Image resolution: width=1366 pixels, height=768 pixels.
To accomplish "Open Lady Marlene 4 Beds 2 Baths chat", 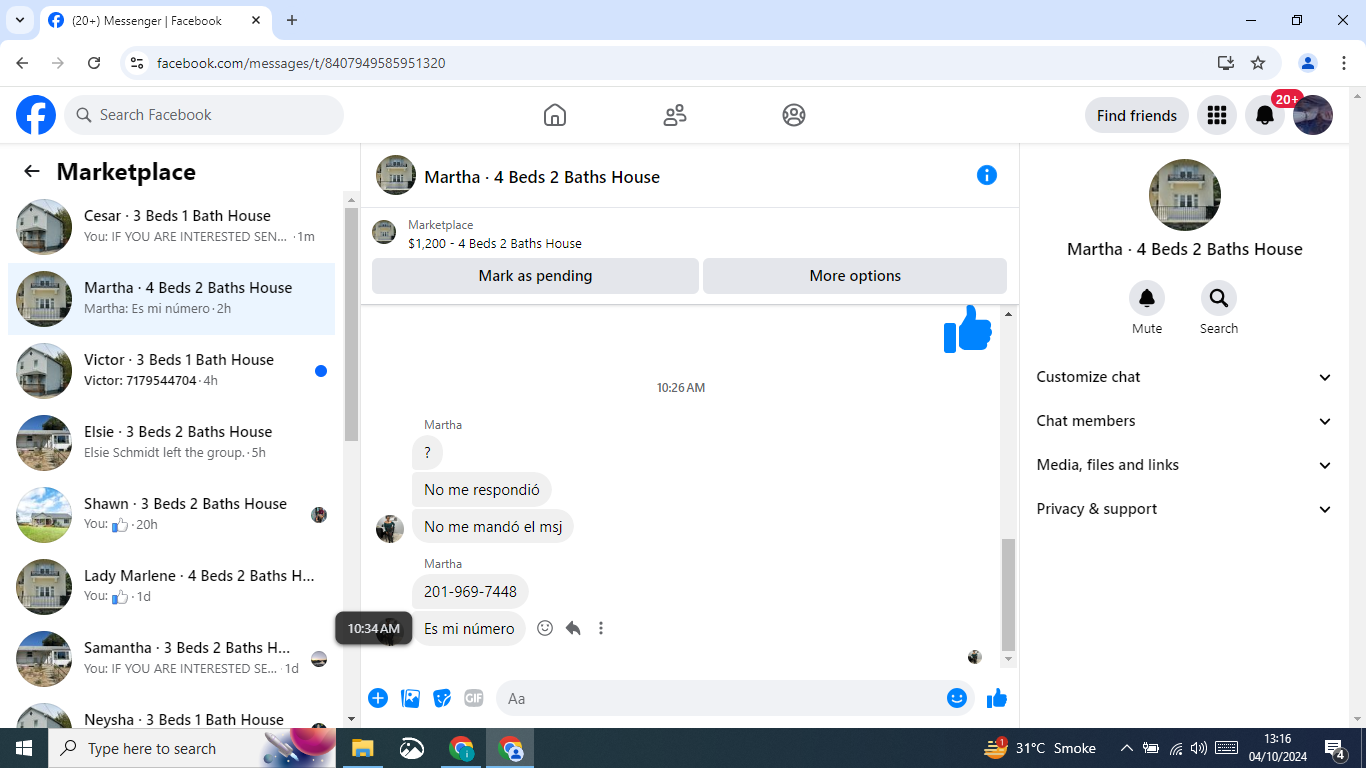I will click(172, 587).
